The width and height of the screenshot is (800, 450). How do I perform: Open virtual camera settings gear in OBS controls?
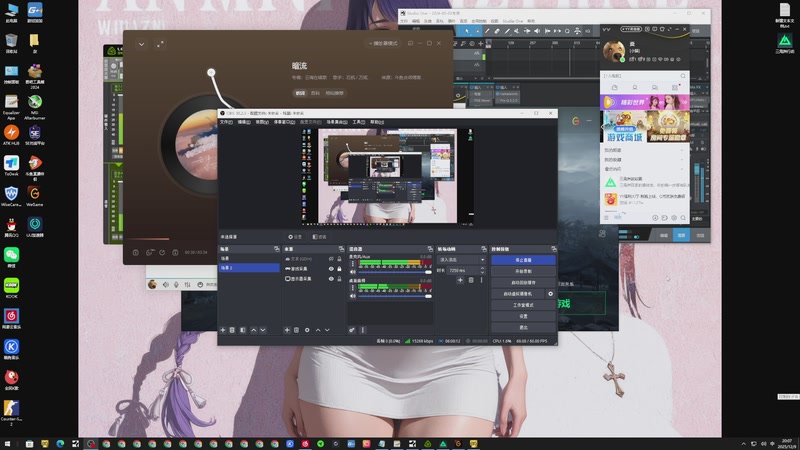(x=551, y=294)
